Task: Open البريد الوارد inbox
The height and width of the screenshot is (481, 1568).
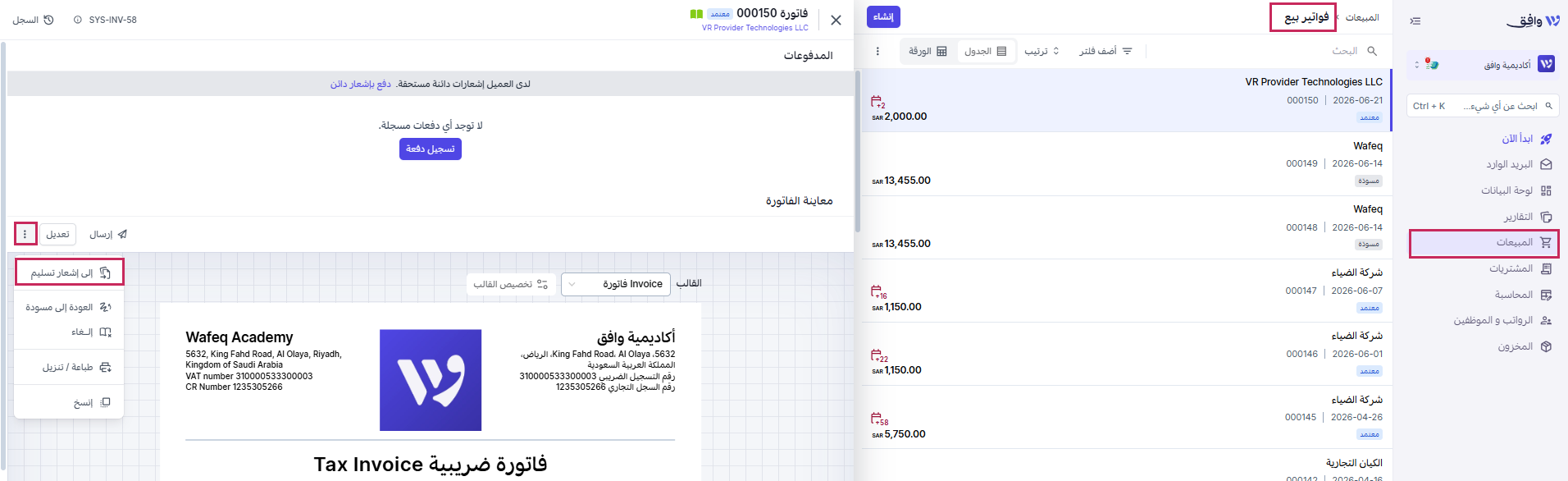Action: [1519, 164]
